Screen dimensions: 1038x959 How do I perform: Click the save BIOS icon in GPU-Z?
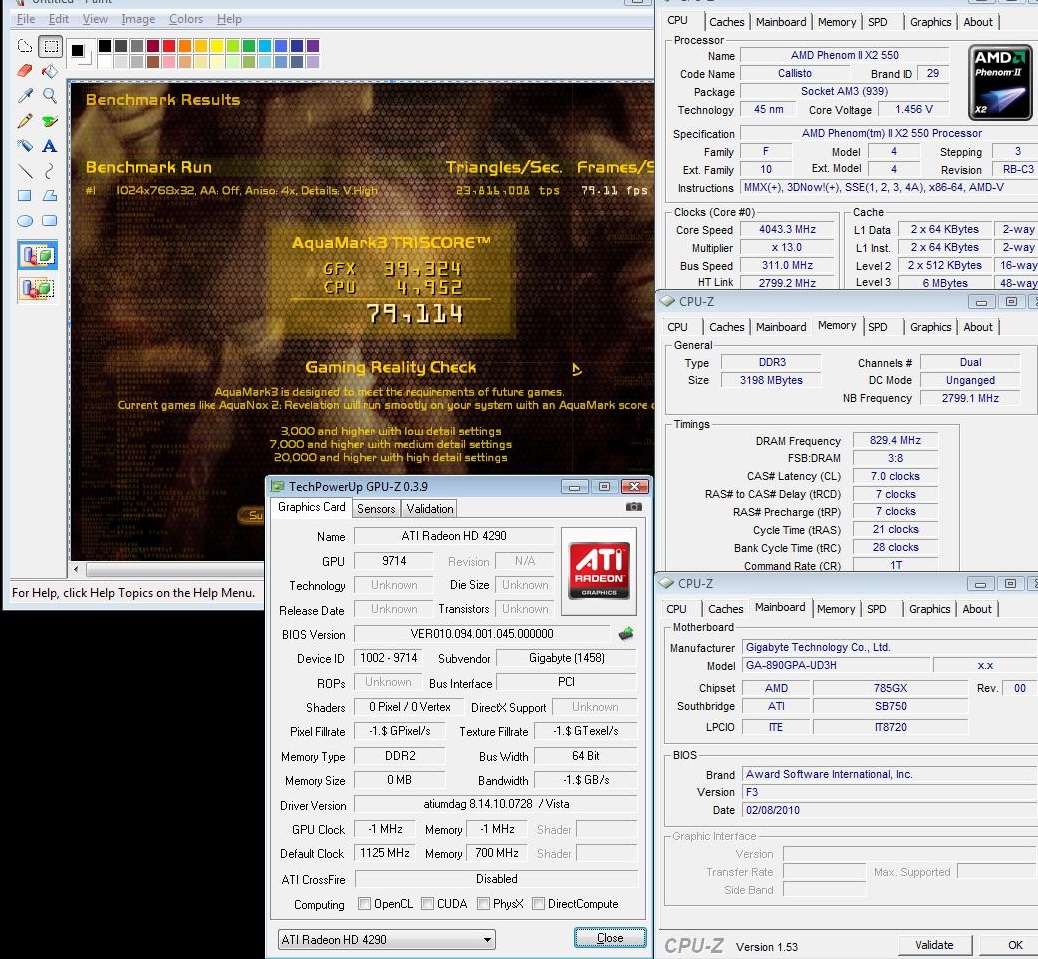[626, 633]
